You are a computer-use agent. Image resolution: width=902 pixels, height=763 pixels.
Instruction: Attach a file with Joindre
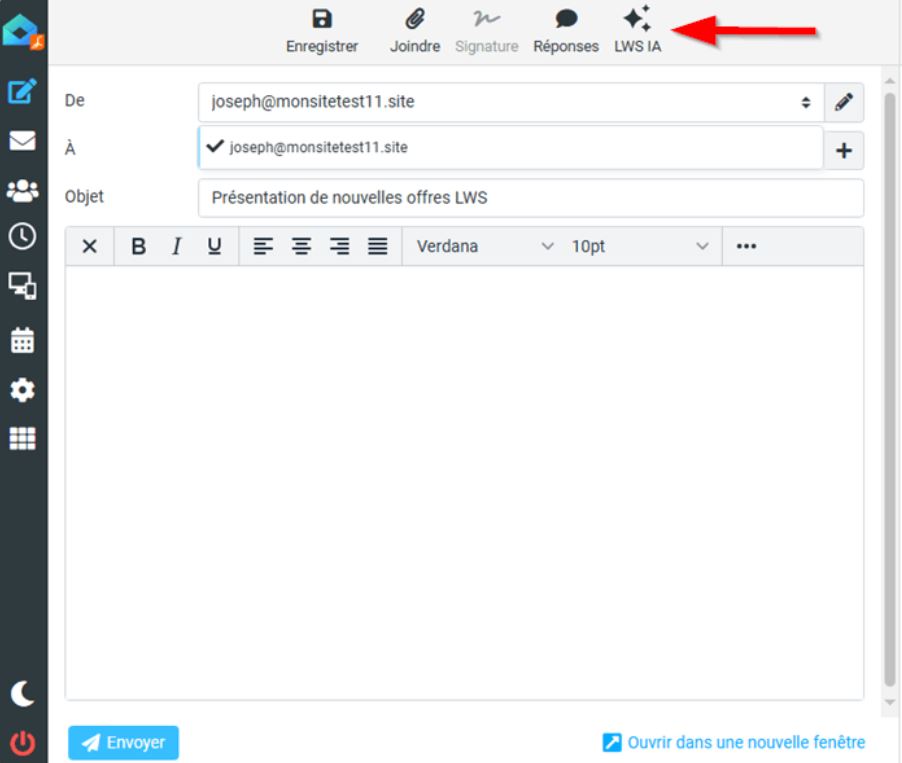[414, 28]
